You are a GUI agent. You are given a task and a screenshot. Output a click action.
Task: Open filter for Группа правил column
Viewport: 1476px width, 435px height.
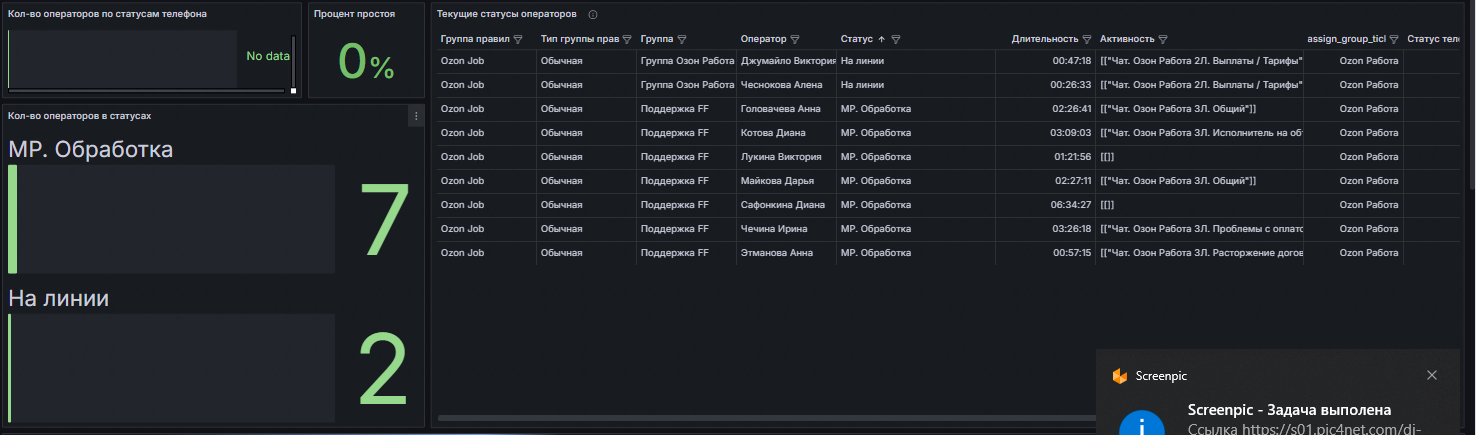[518, 39]
